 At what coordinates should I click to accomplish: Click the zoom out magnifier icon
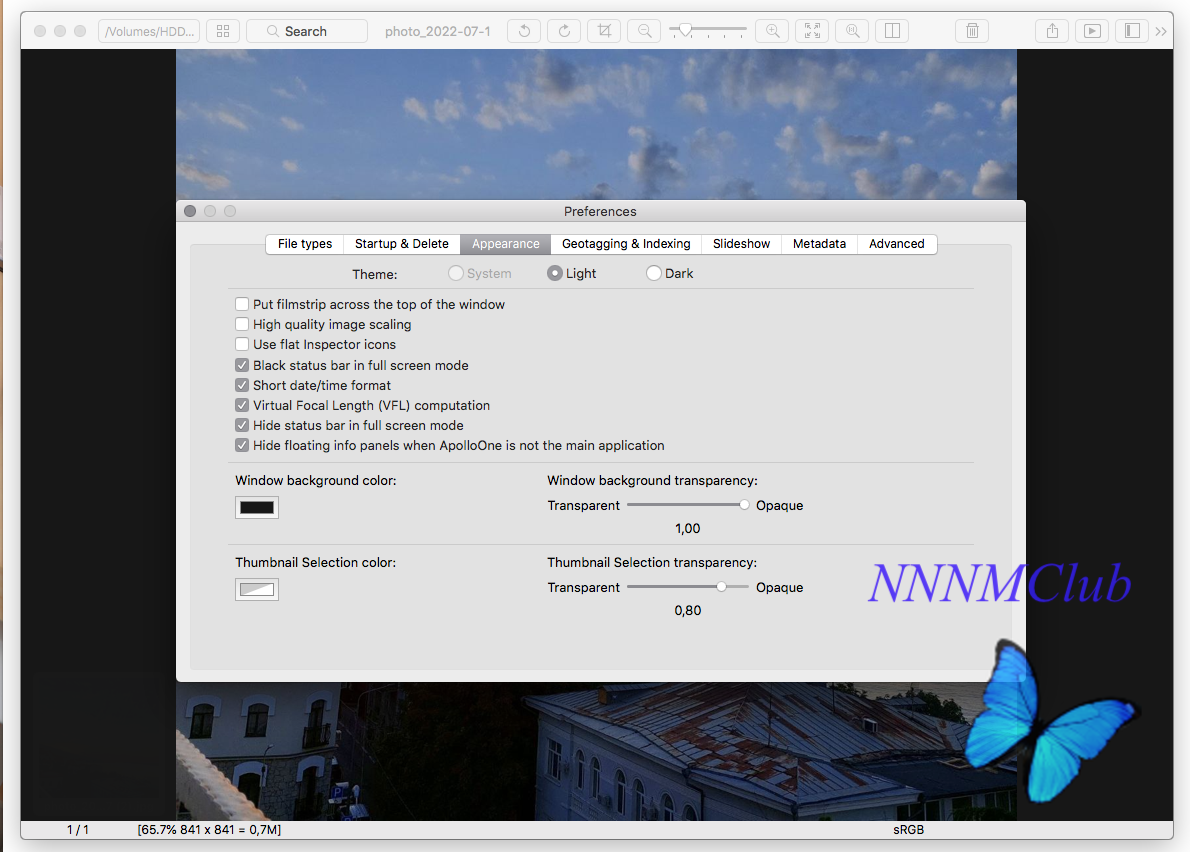click(644, 31)
